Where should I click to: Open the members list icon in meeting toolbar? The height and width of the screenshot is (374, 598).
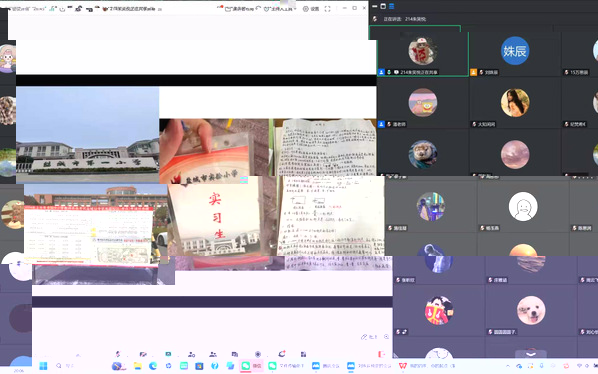[x=213, y=354]
